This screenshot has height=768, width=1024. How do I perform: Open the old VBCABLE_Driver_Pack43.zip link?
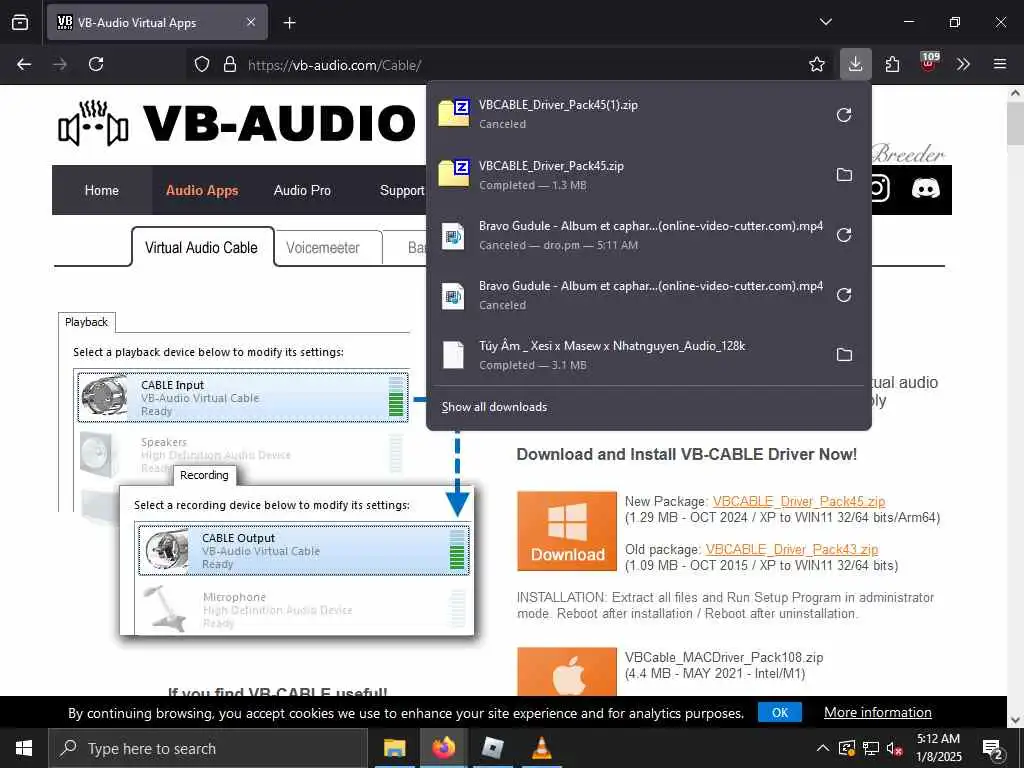tap(792, 549)
